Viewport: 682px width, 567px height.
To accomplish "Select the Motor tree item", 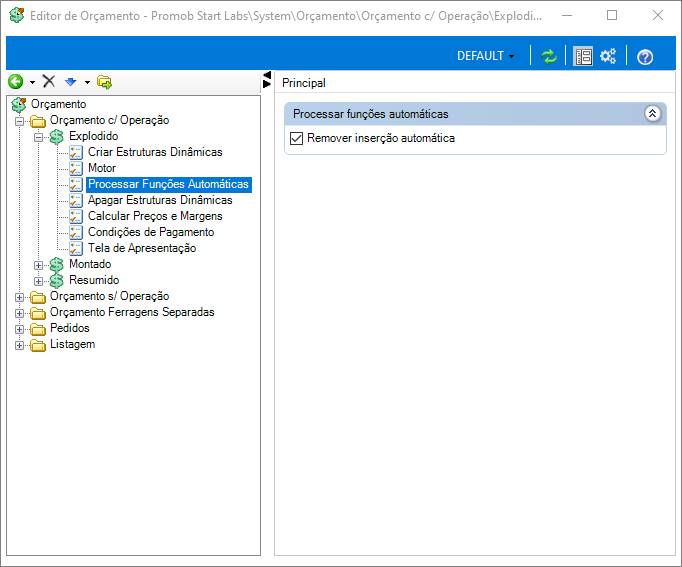I will 102,168.
